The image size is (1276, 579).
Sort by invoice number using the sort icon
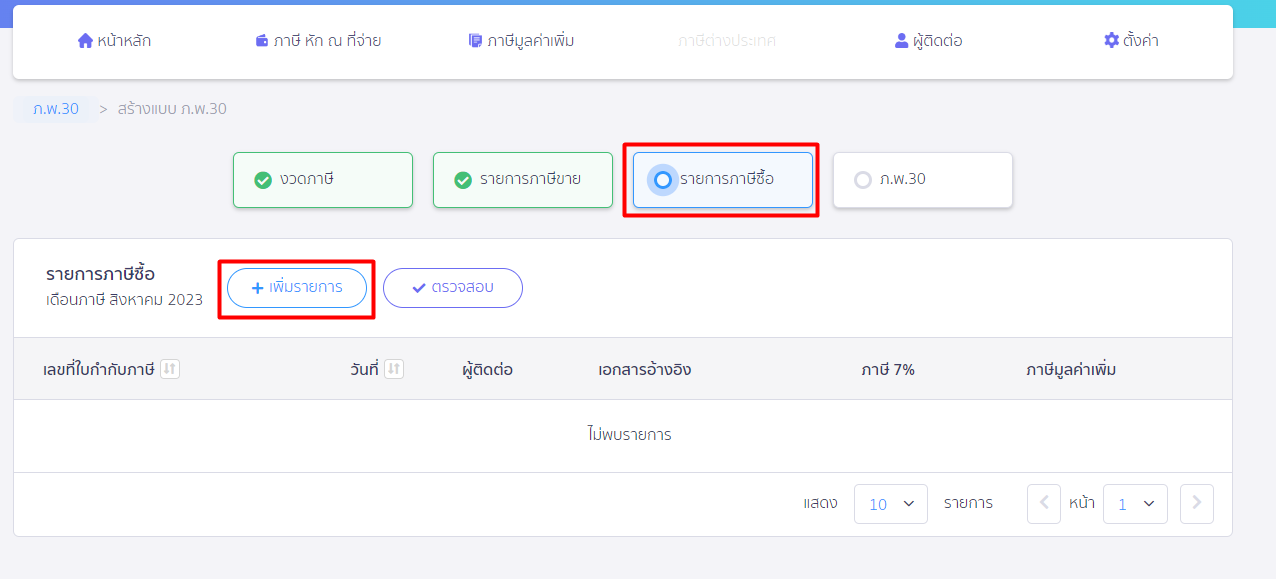[x=170, y=369]
